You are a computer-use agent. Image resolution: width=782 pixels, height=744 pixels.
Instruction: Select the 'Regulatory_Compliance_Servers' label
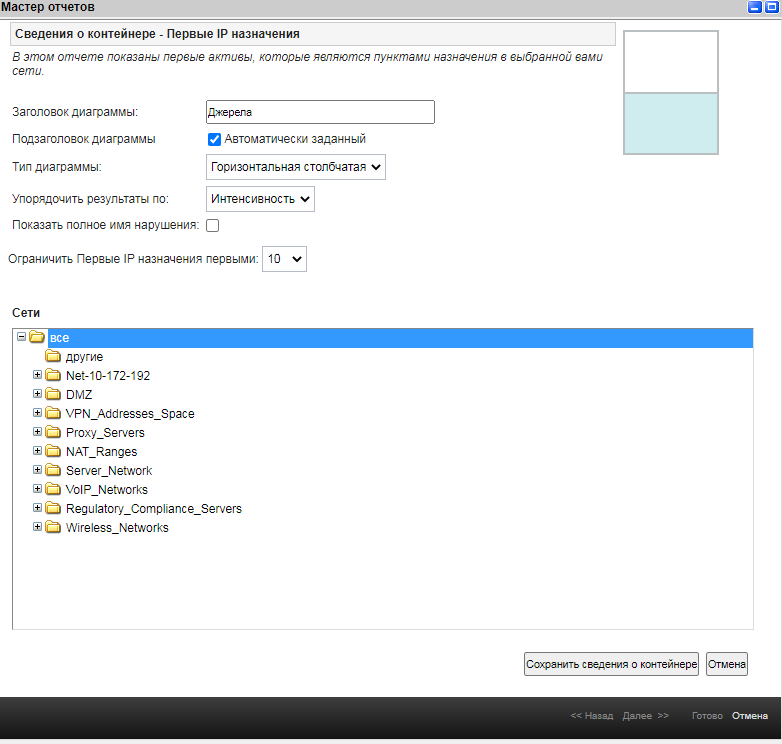[x=154, y=509]
